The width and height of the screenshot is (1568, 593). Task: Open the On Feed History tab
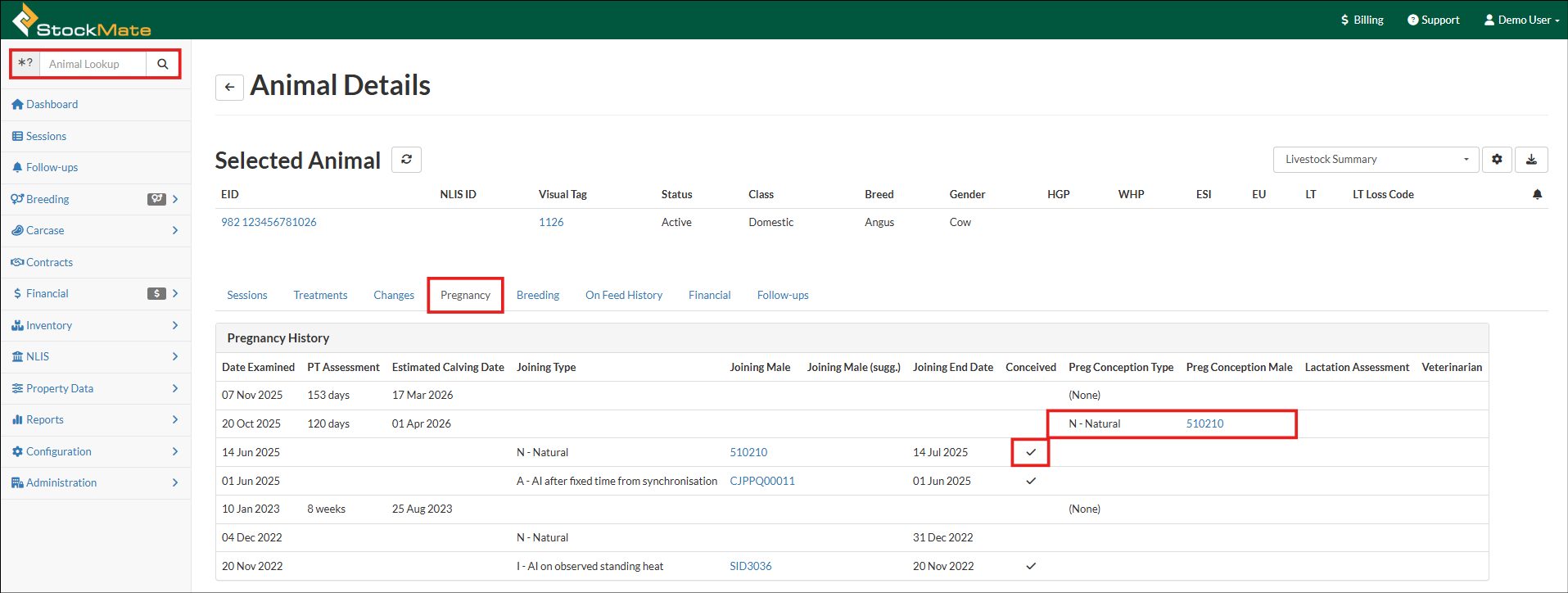coord(623,296)
